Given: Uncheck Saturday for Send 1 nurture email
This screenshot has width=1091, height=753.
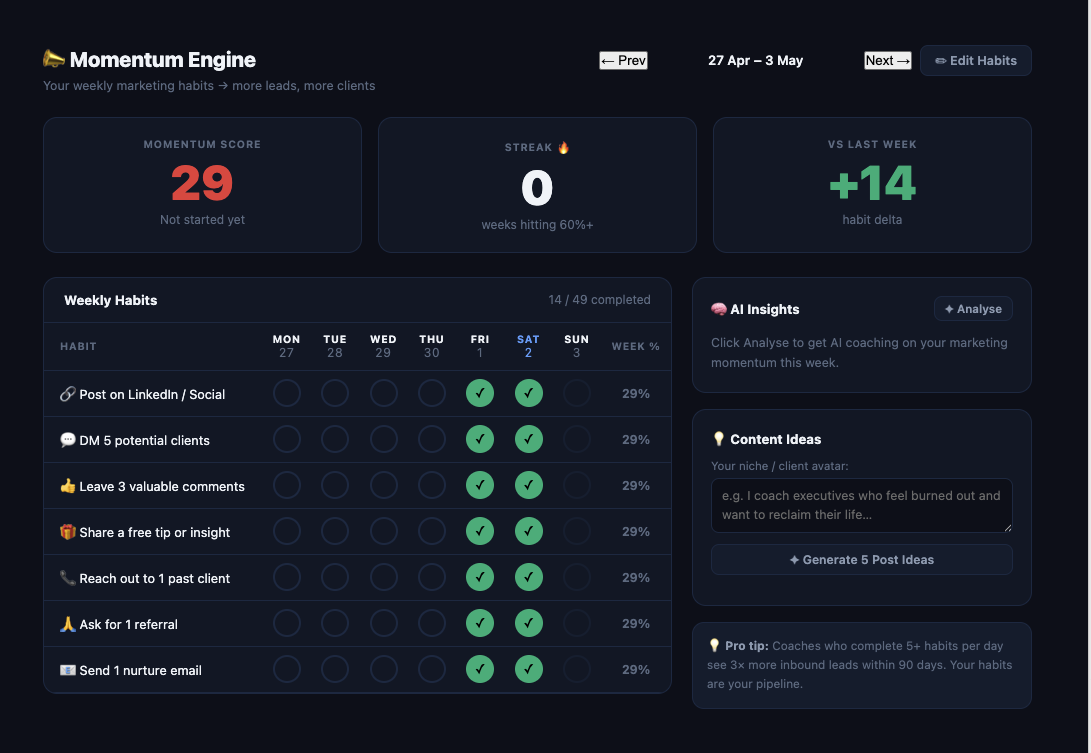Looking at the screenshot, I should coord(529,669).
